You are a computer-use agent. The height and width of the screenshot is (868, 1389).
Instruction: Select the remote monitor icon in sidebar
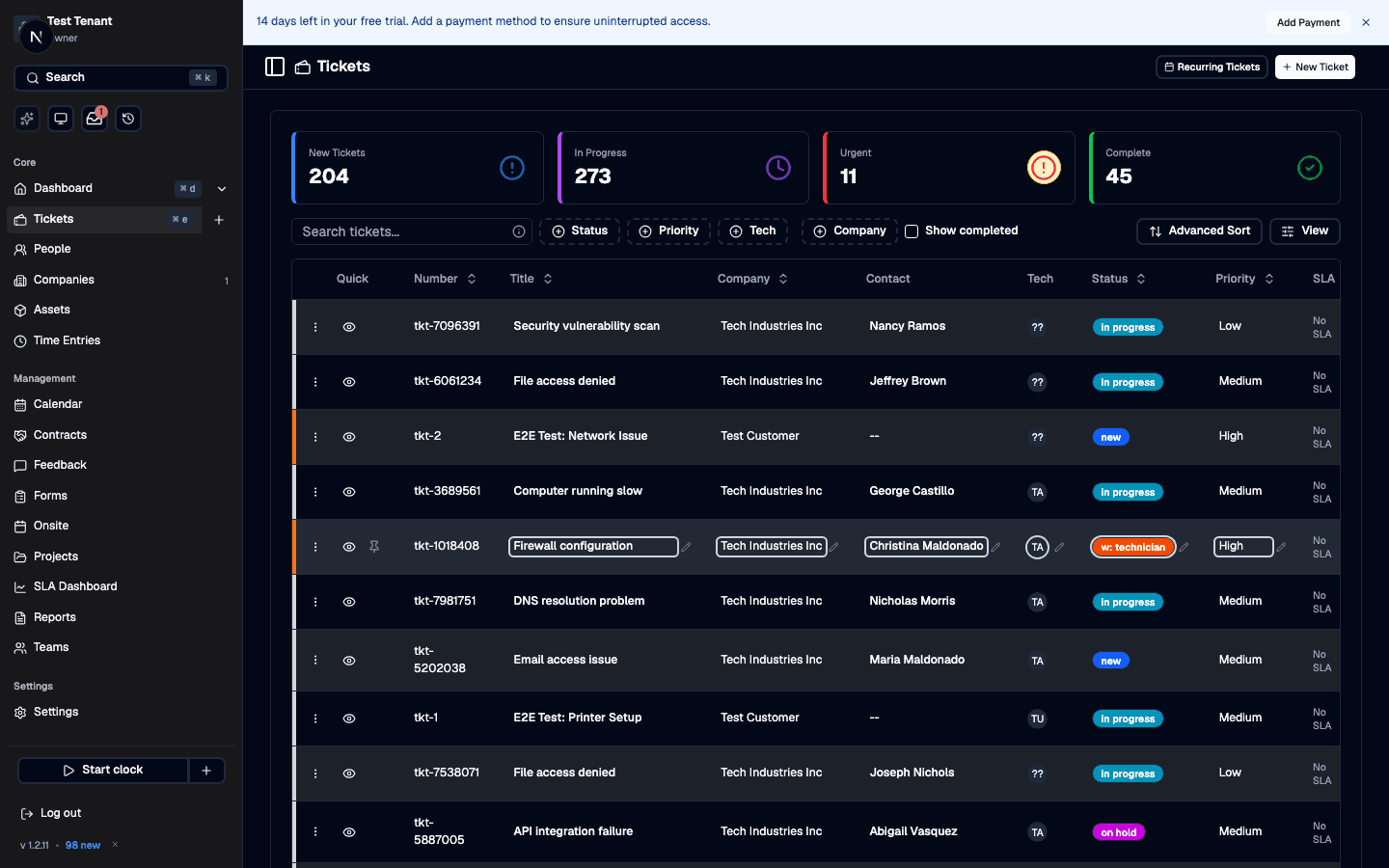point(60,118)
